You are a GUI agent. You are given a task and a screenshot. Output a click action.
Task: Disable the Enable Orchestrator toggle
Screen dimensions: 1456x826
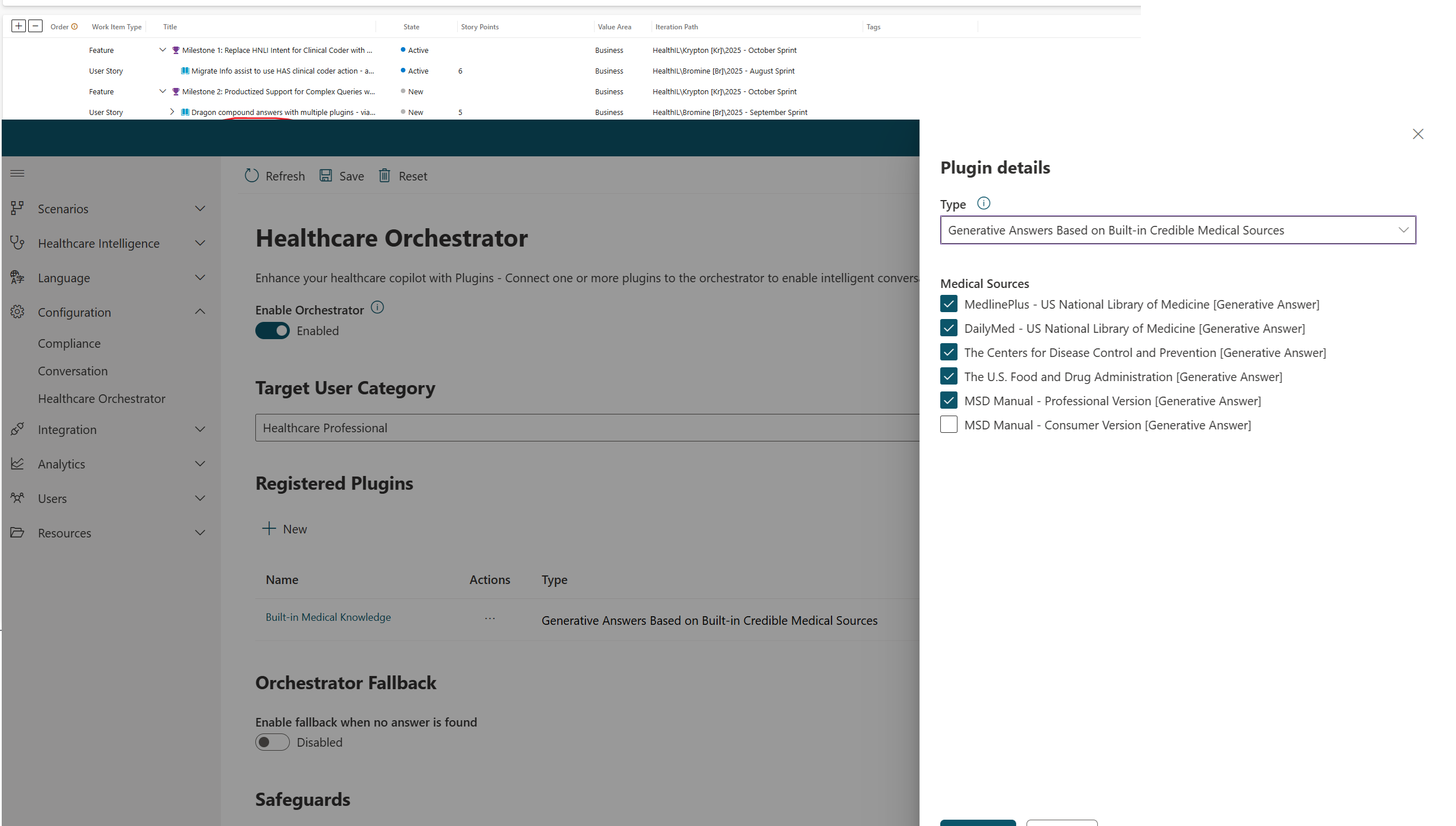pyautogui.click(x=273, y=331)
